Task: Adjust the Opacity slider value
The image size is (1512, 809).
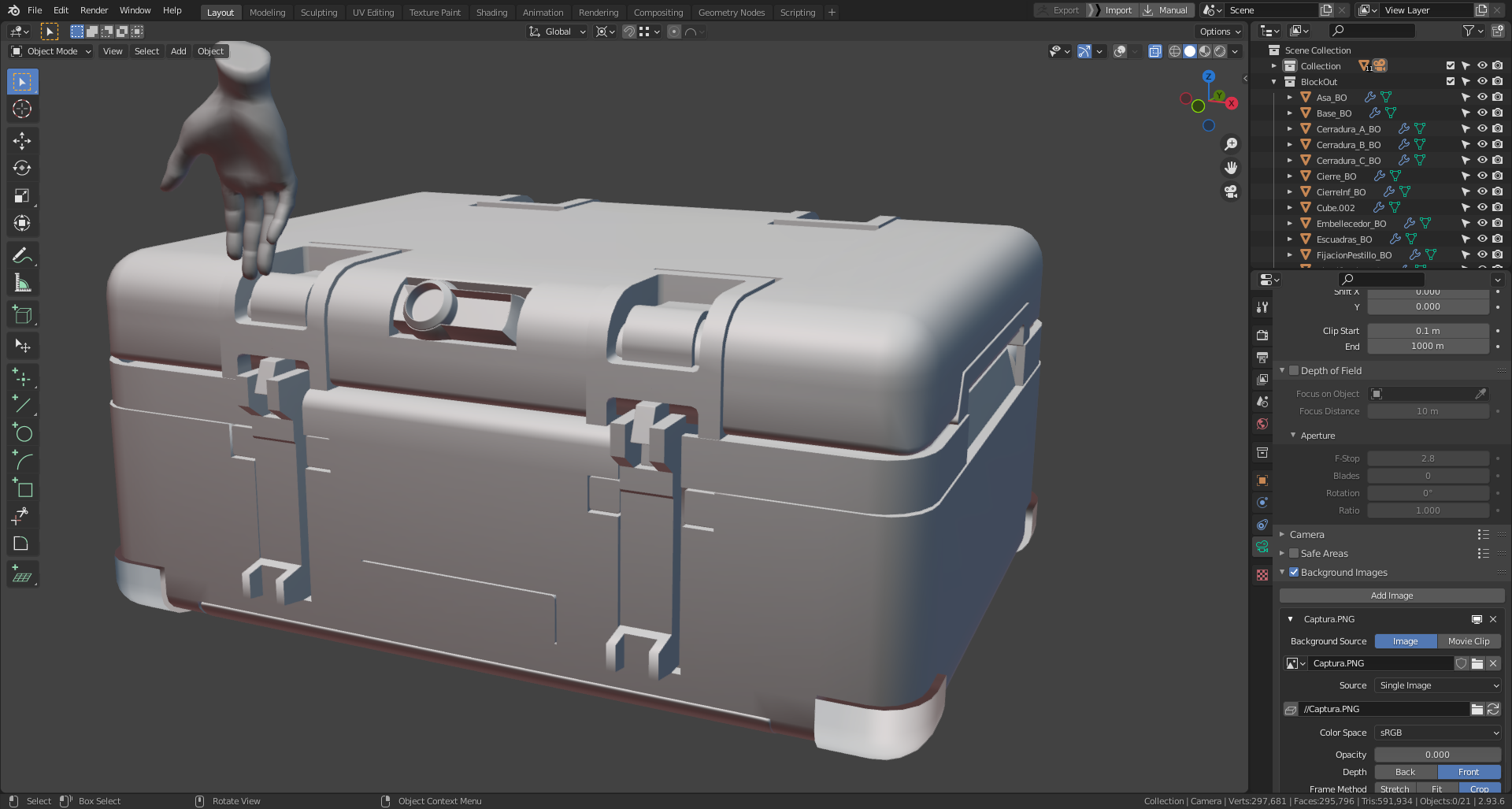Action: (x=1438, y=755)
